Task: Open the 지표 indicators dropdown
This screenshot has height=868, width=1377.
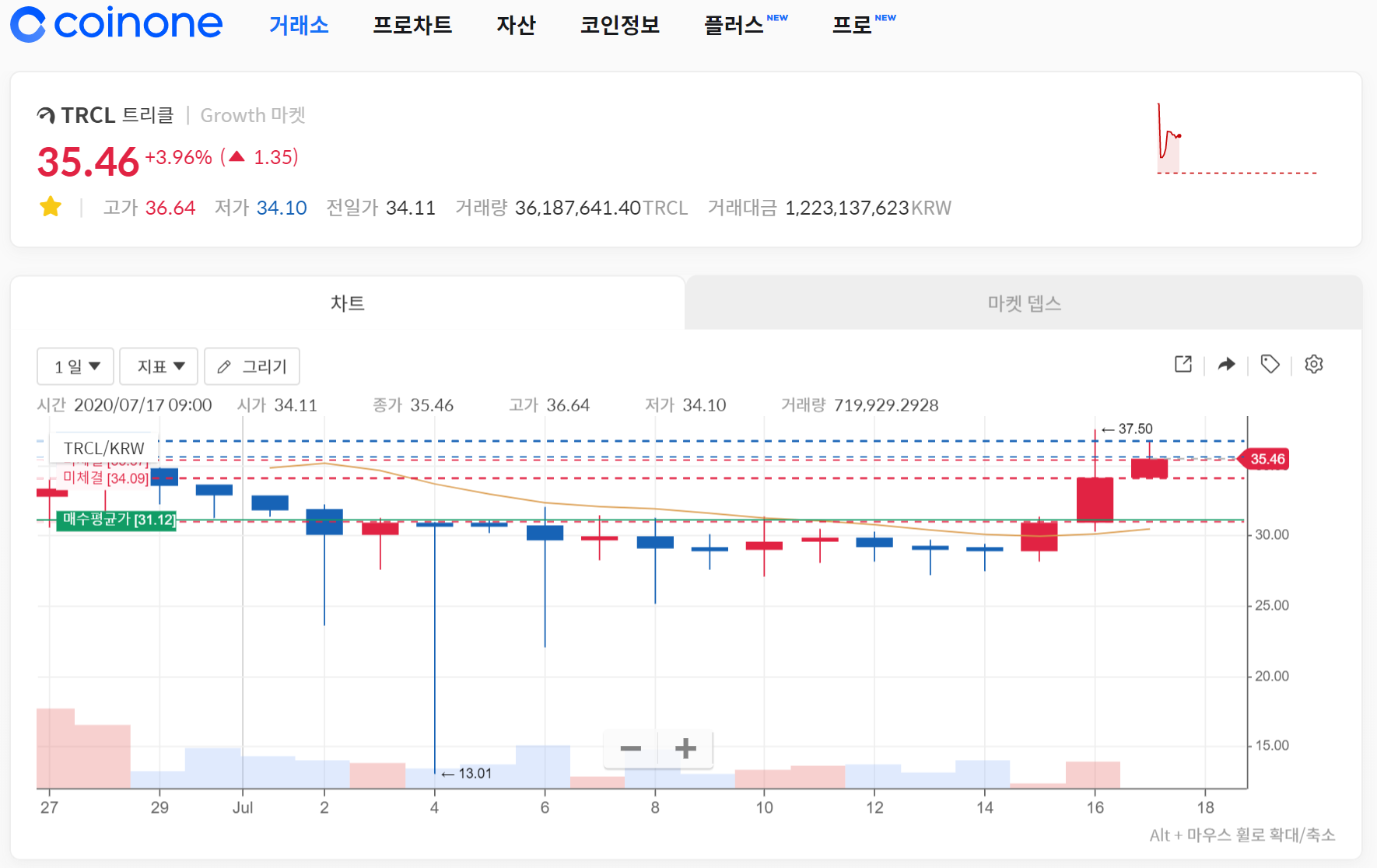Action: coord(159,366)
